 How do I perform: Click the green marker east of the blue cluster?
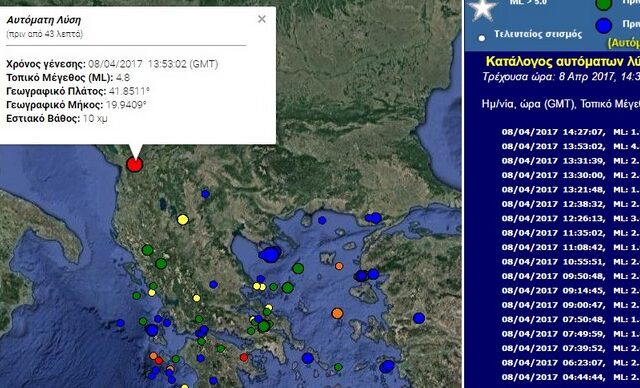pos(298,268)
